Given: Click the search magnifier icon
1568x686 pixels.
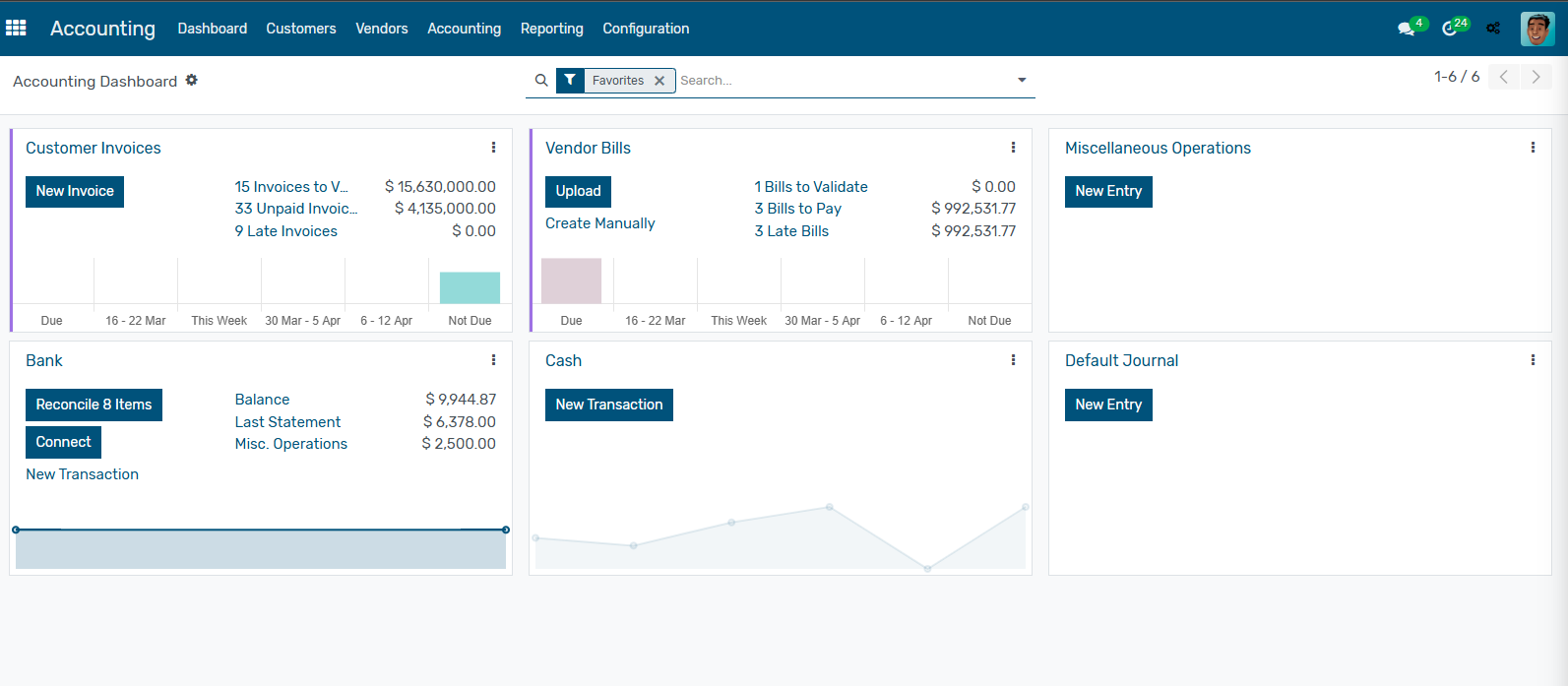Looking at the screenshot, I should [x=541, y=81].
